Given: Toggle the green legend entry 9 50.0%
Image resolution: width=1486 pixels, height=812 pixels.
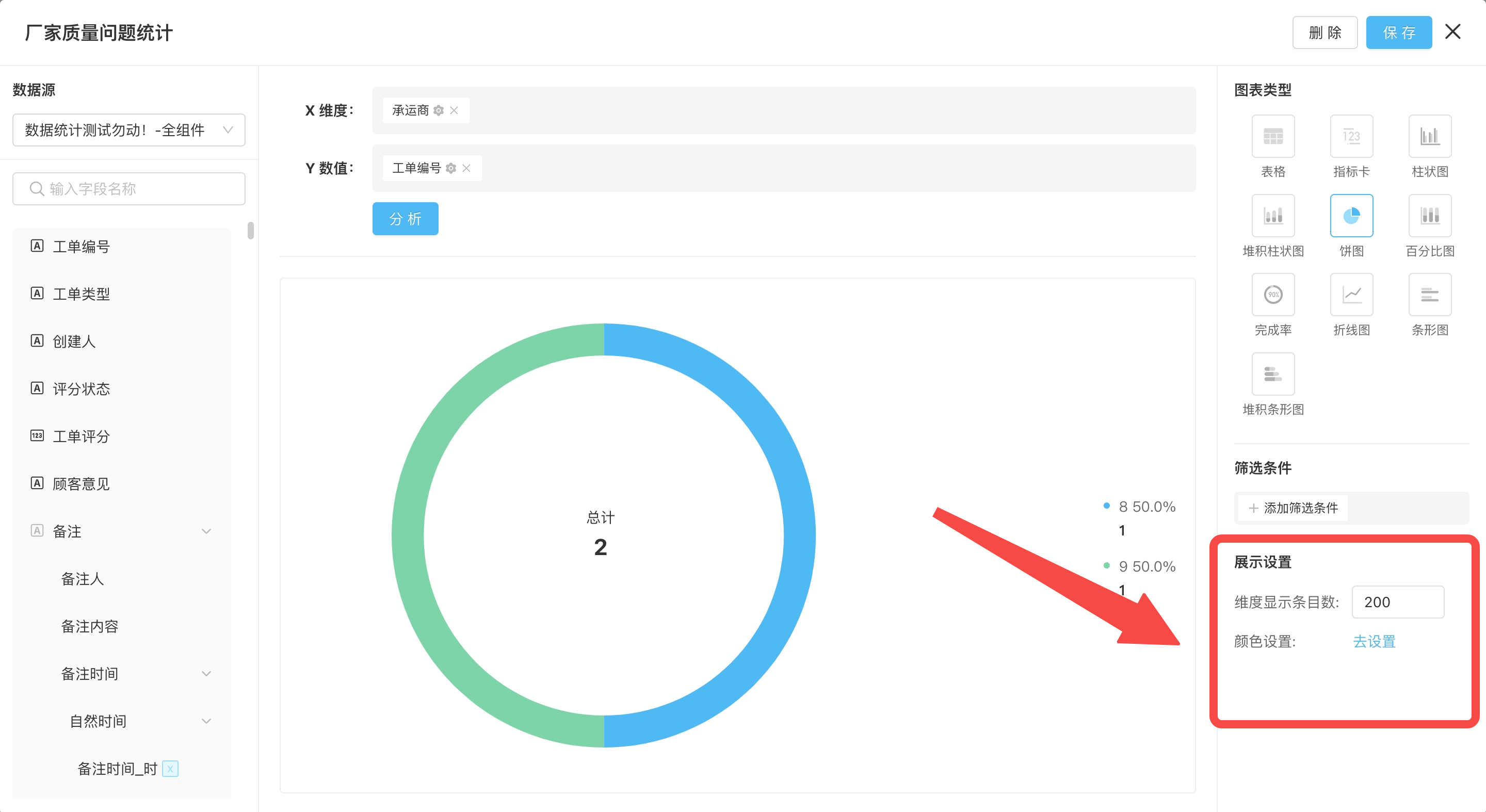Looking at the screenshot, I should tap(1139, 566).
